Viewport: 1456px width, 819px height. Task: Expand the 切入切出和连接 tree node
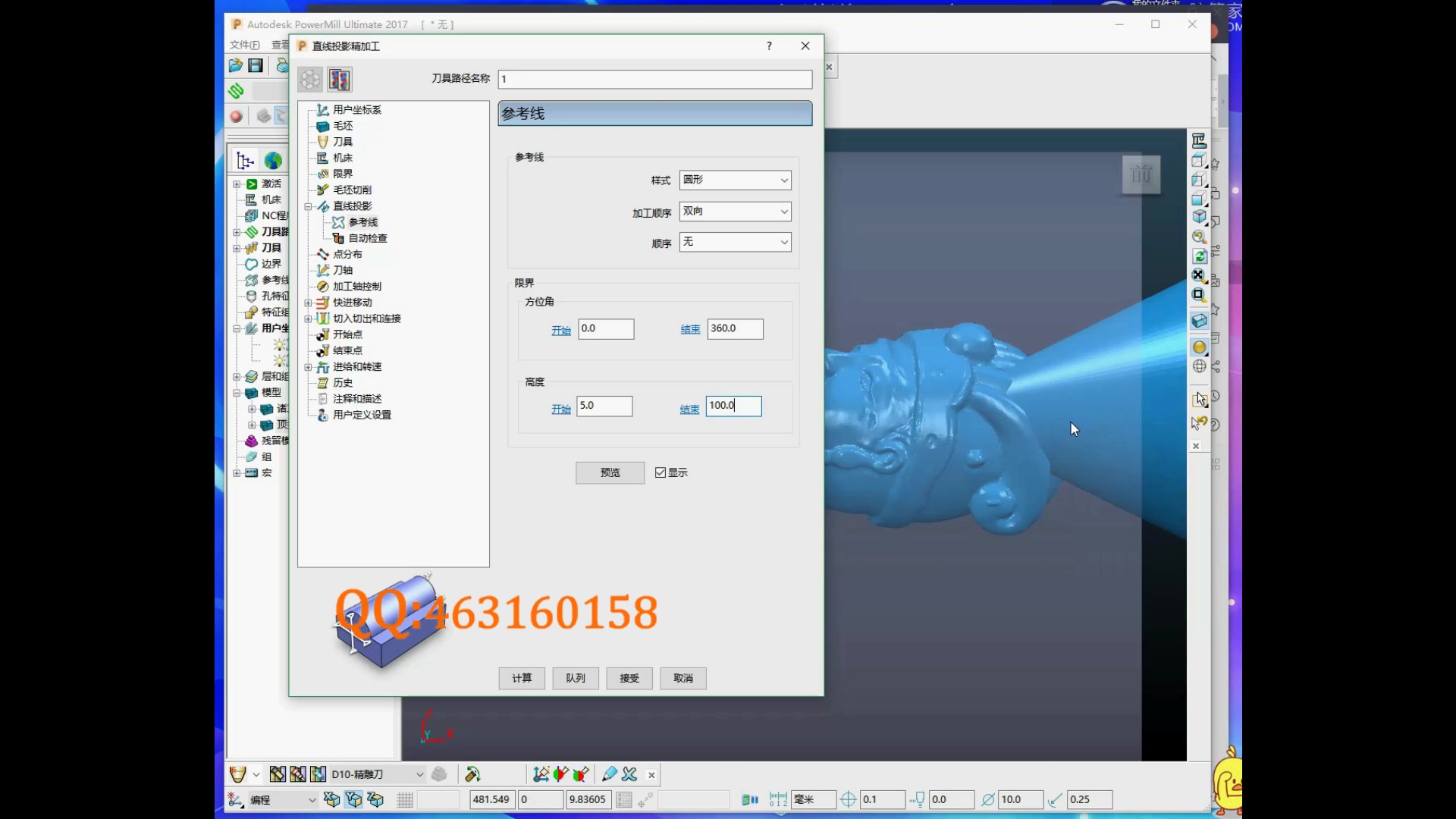(309, 318)
